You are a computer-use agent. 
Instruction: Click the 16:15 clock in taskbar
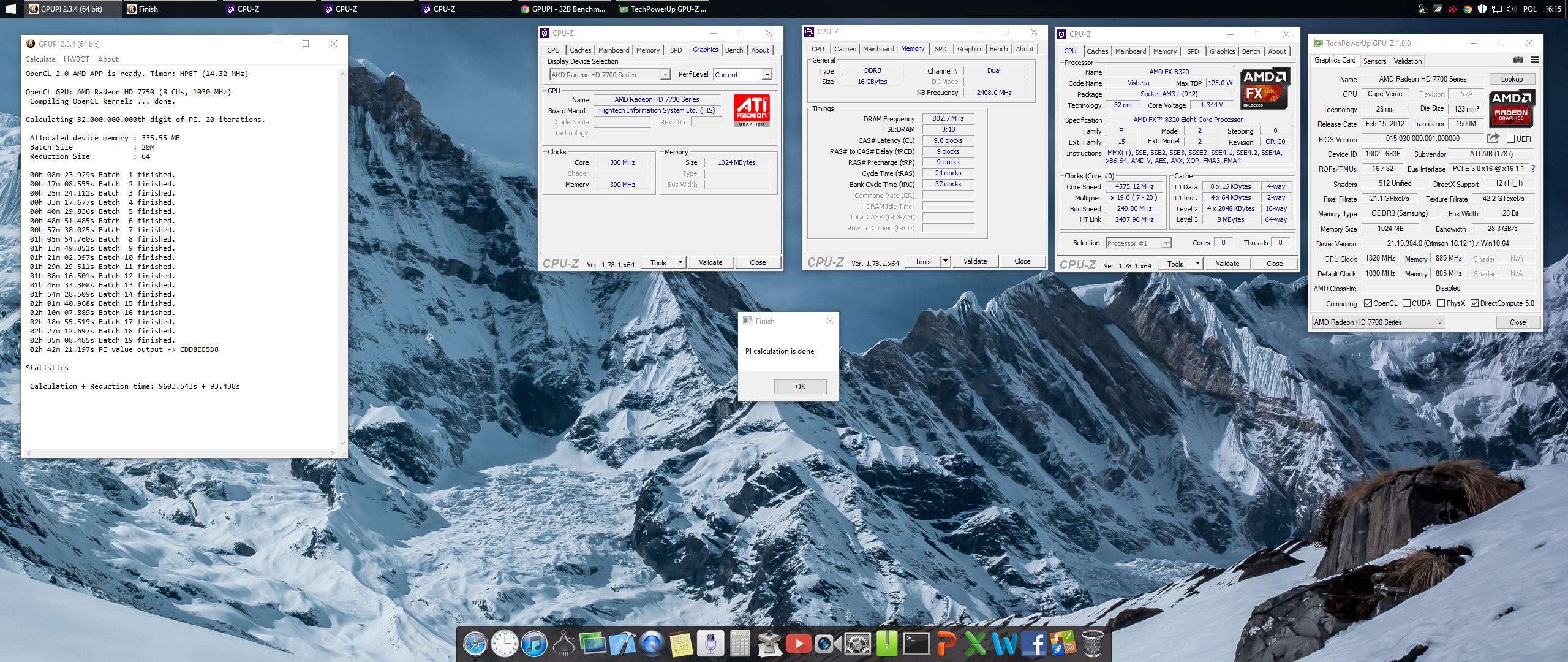tap(1553, 9)
